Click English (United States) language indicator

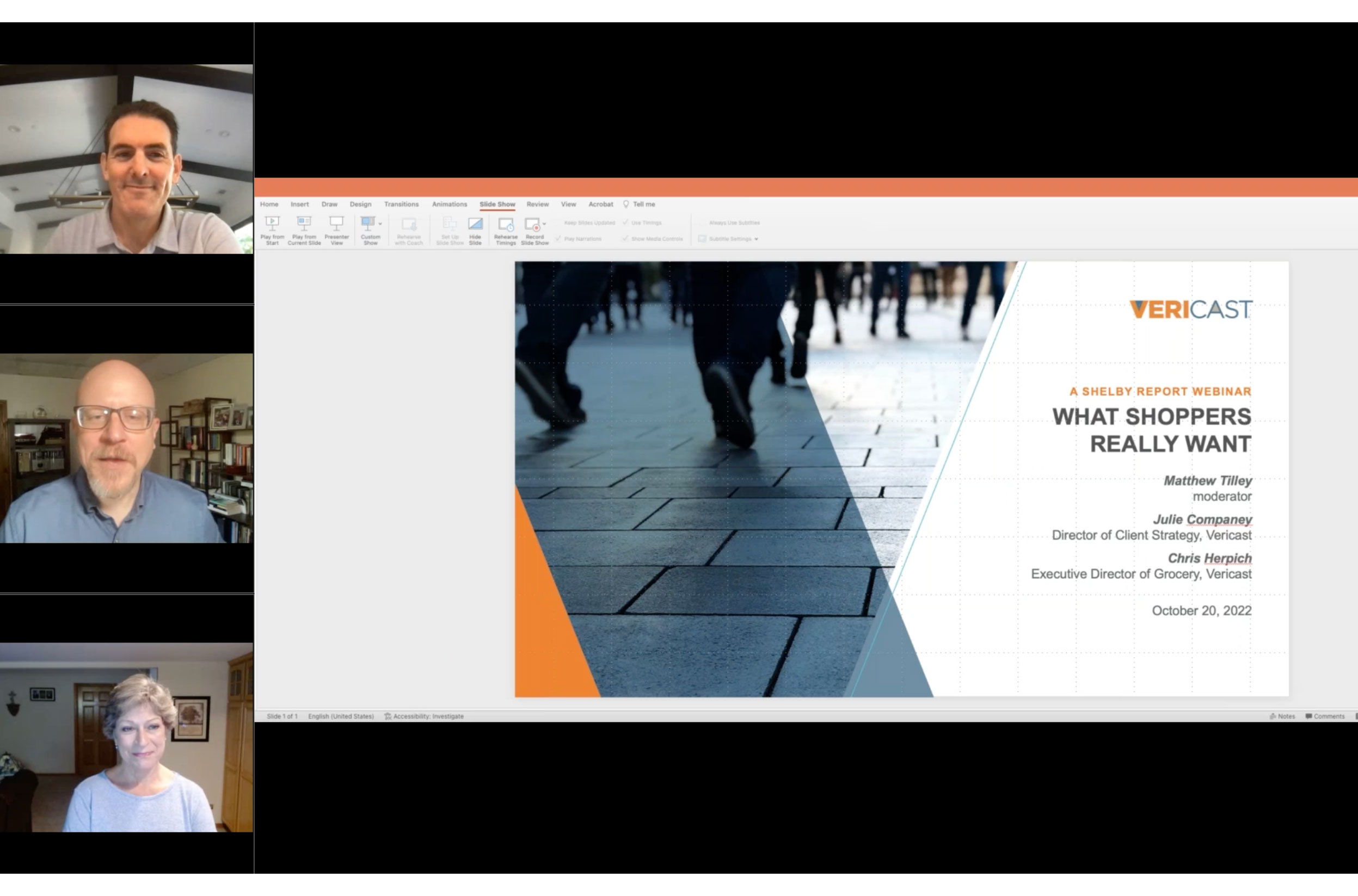pyautogui.click(x=341, y=716)
